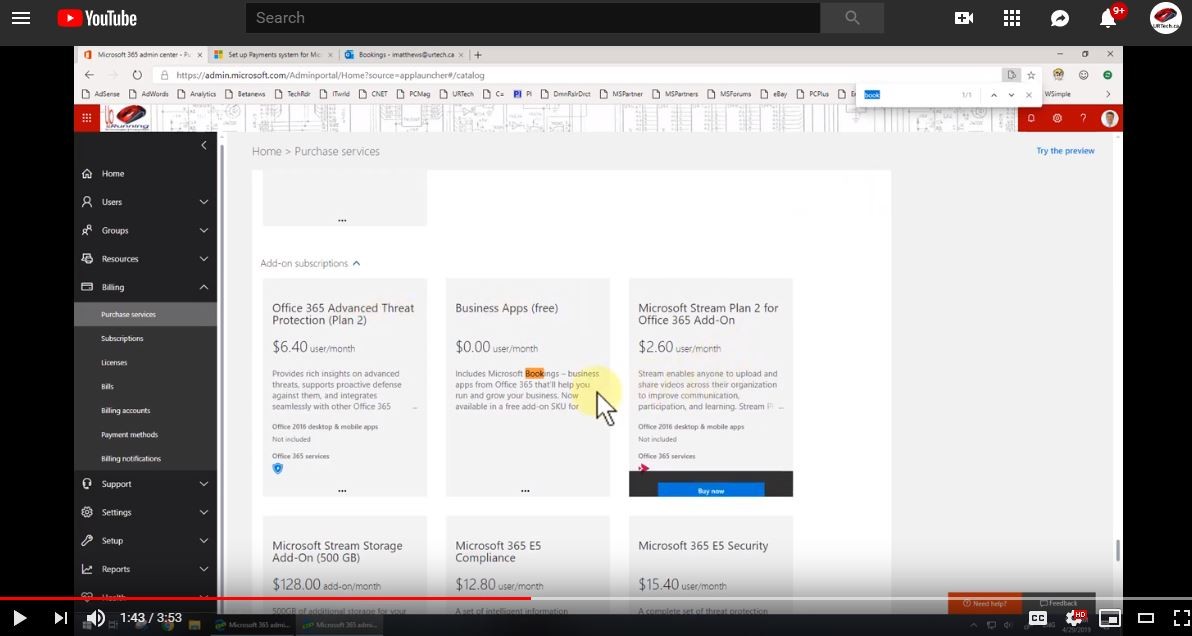Image resolution: width=1192 pixels, height=636 pixels.
Task: Open the YouTube apps grid icon
Action: [x=1012, y=18]
